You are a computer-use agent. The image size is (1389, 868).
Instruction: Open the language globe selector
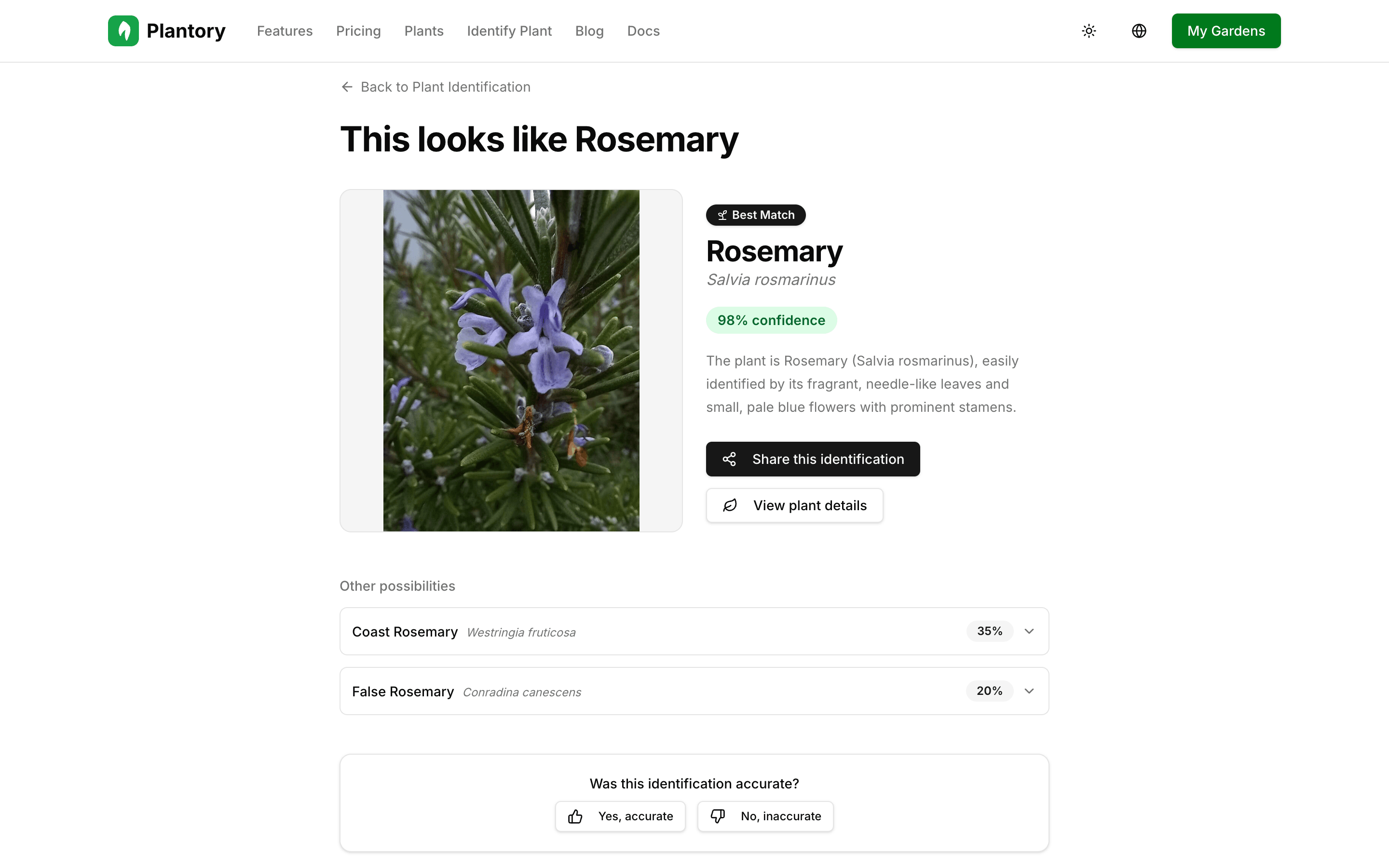point(1139,31)
